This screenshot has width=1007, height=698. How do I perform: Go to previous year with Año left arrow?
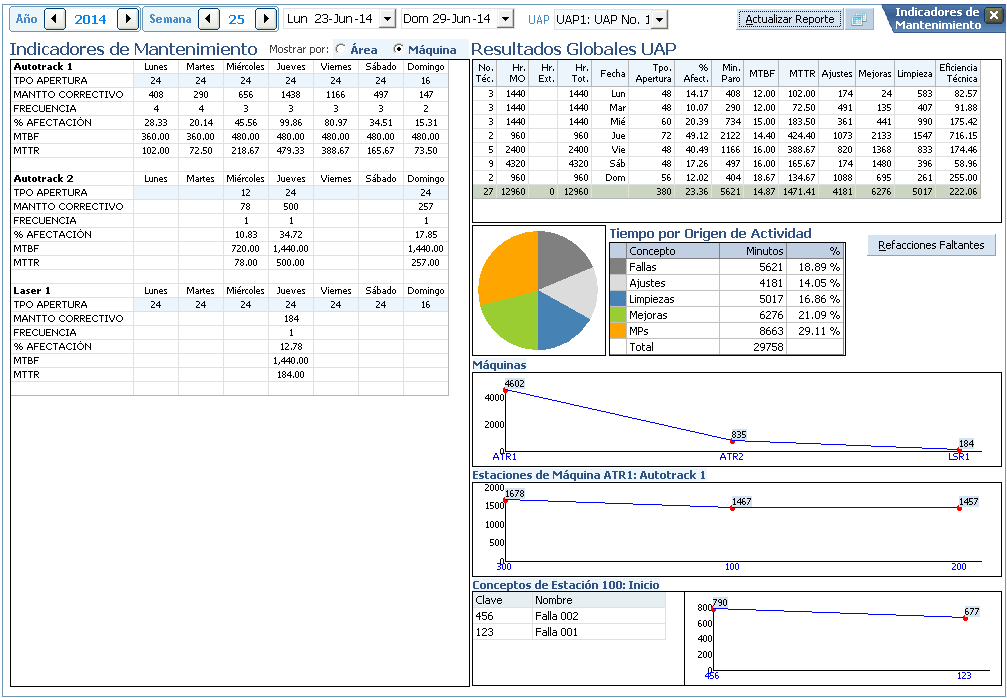click(56, 19)
